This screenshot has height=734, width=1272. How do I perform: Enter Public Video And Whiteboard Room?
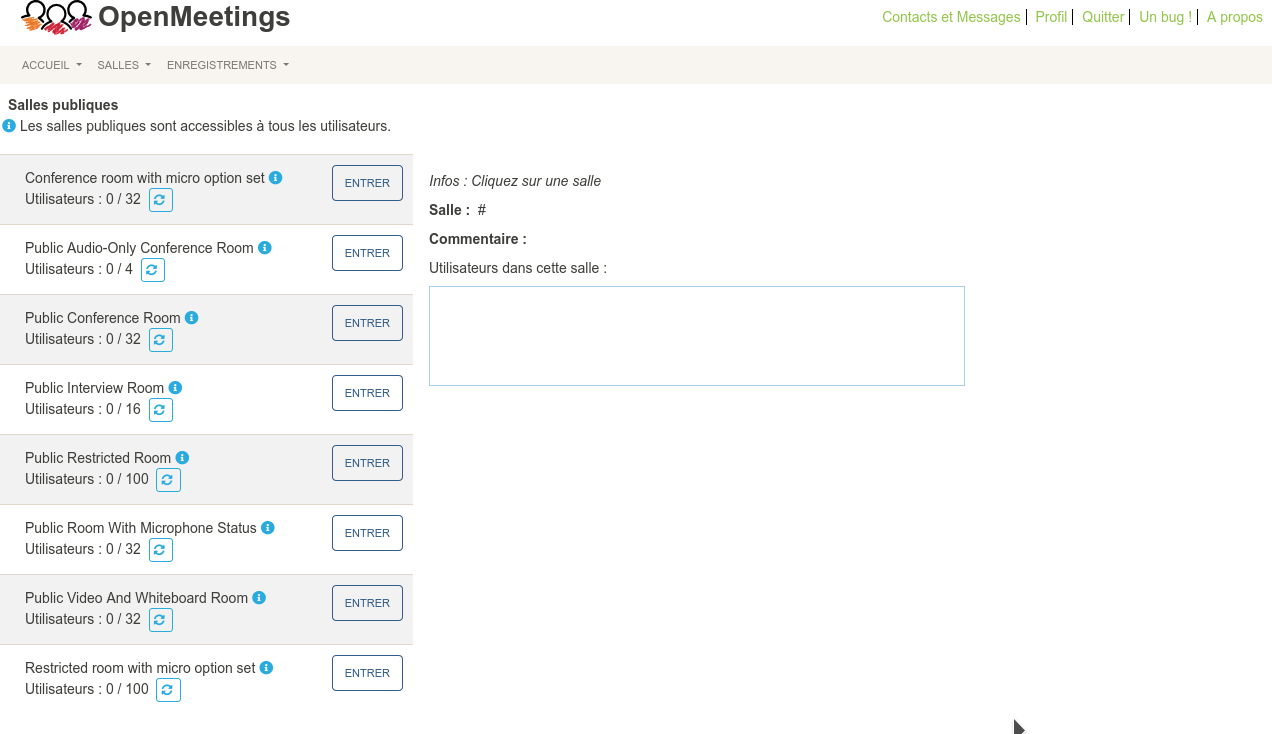(367, 603)
